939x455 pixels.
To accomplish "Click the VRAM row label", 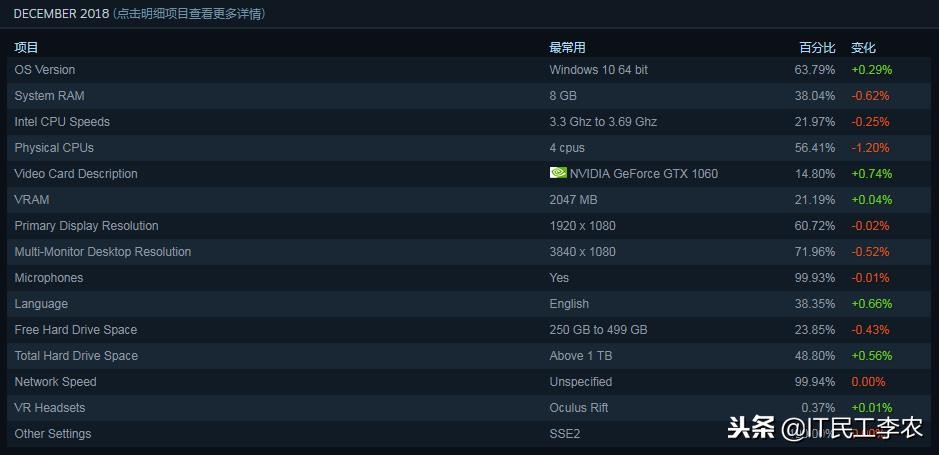I will coord(32,200).
